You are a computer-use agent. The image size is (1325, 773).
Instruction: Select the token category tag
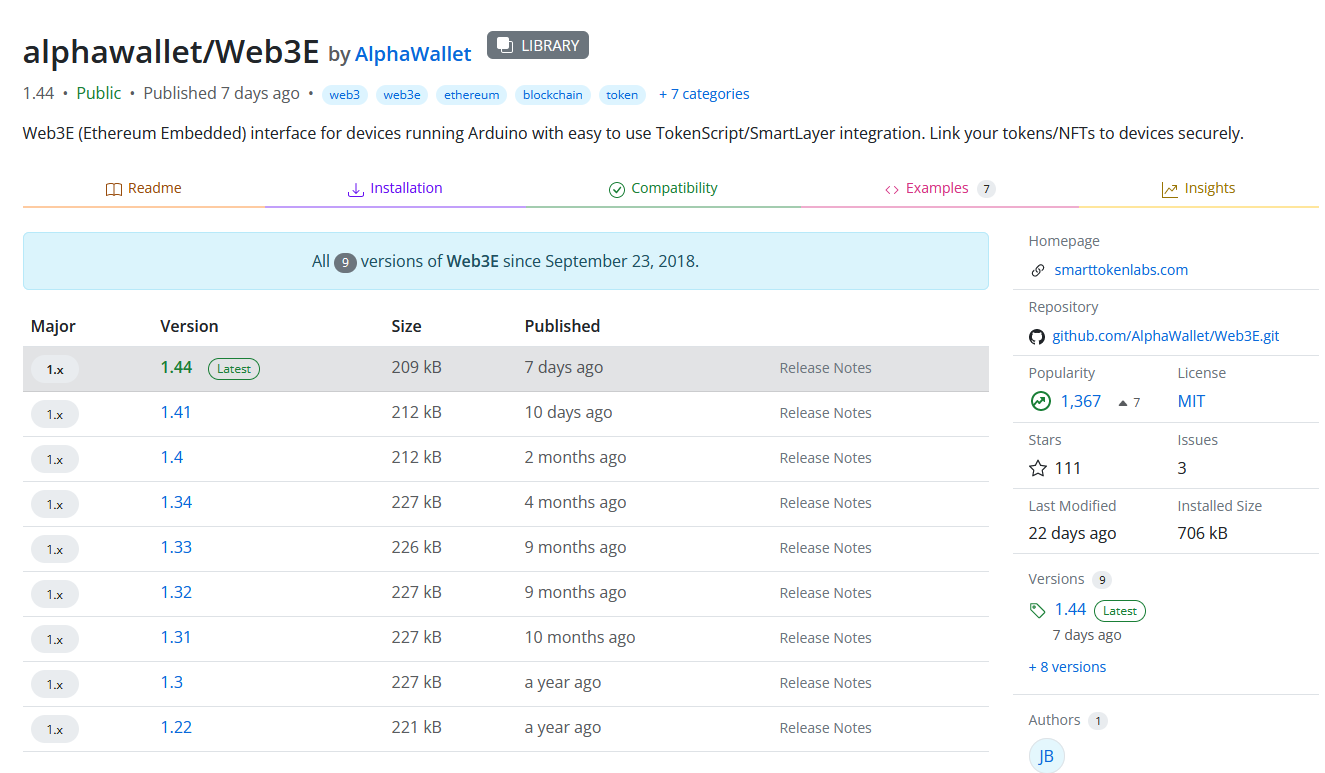pos(622,95)
